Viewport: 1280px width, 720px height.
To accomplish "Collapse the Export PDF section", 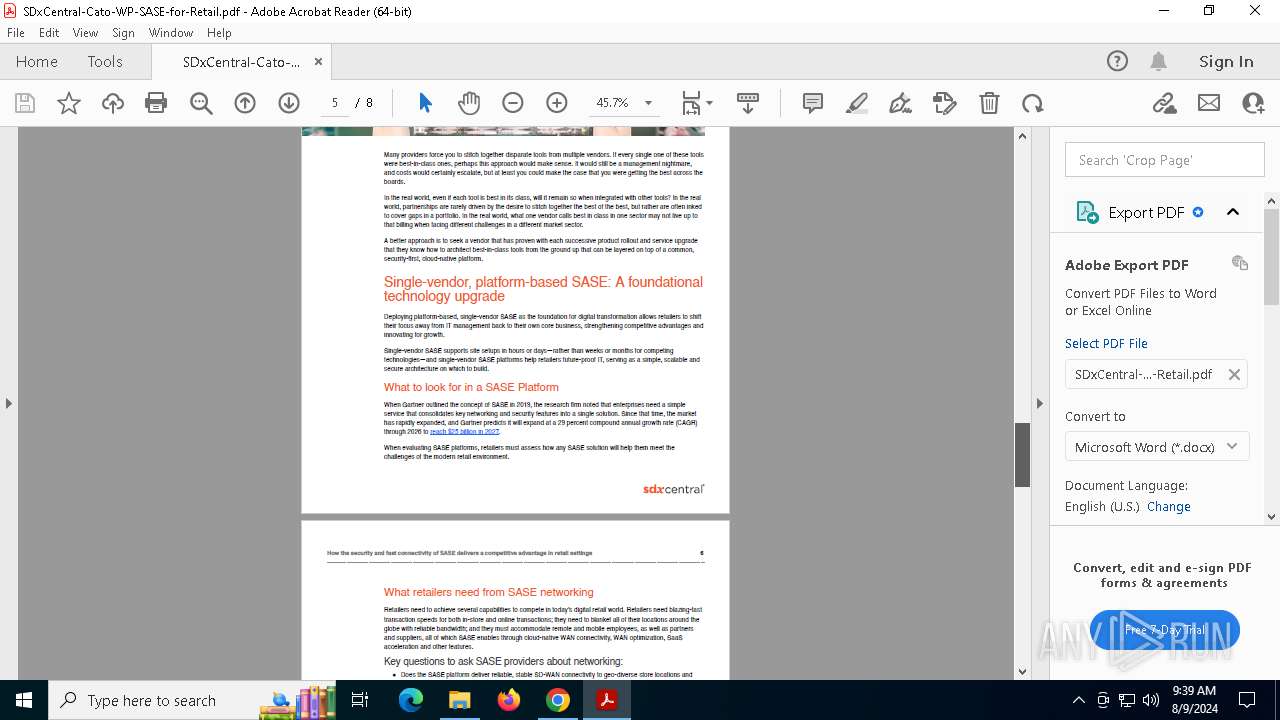I will (x=1233, y=212).
